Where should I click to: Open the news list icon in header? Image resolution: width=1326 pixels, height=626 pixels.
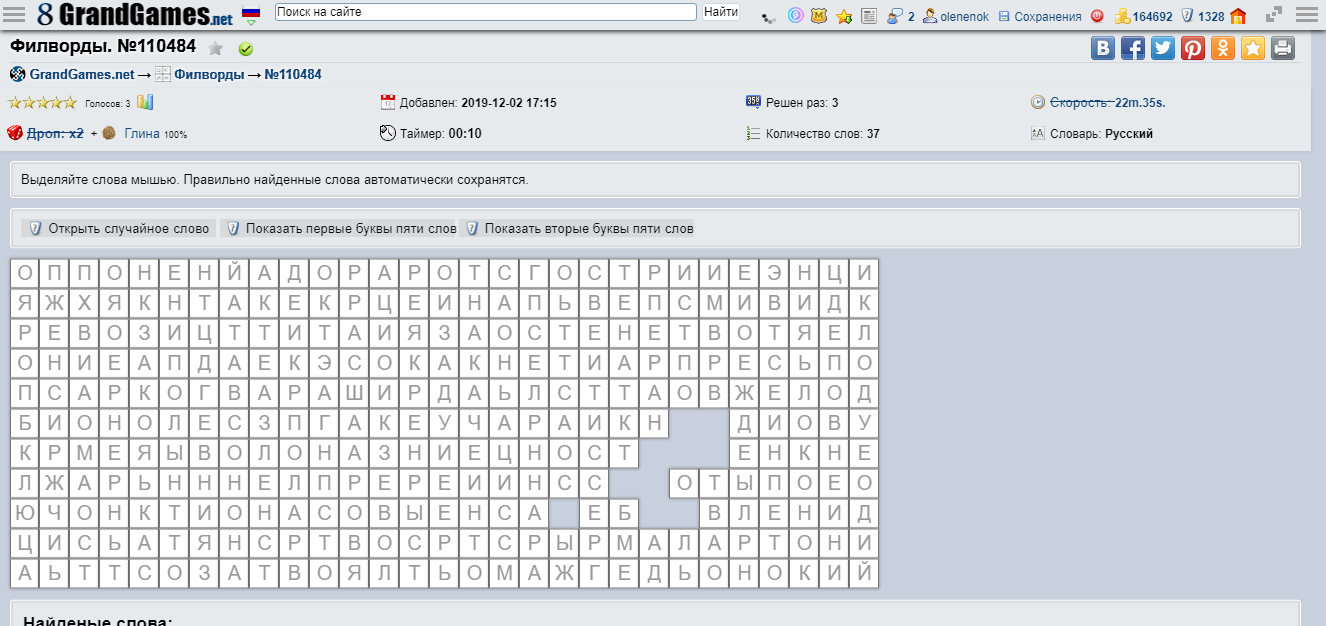coord(869,16)
